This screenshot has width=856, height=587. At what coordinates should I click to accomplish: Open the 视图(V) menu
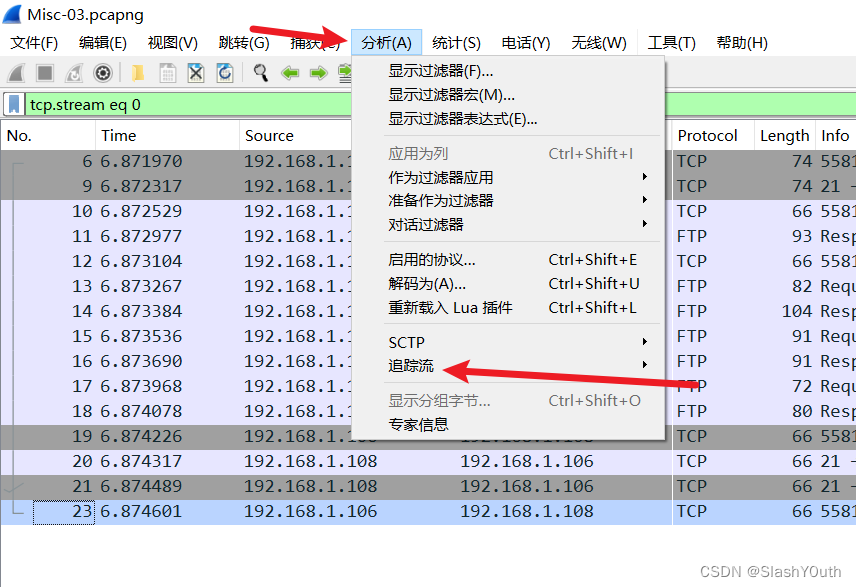pyautogui.click(x=173, y=43)
